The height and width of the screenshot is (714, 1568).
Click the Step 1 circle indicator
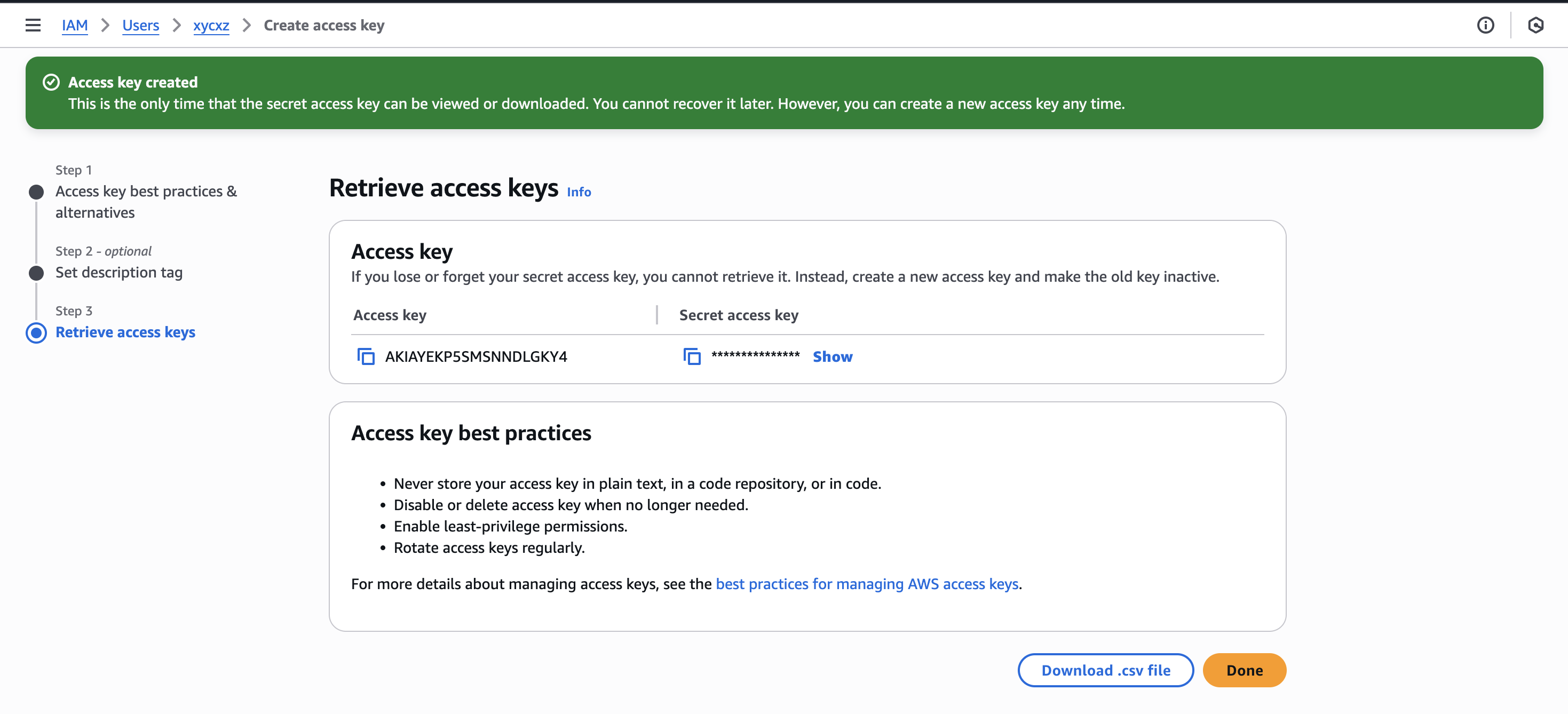pos(36,192)
